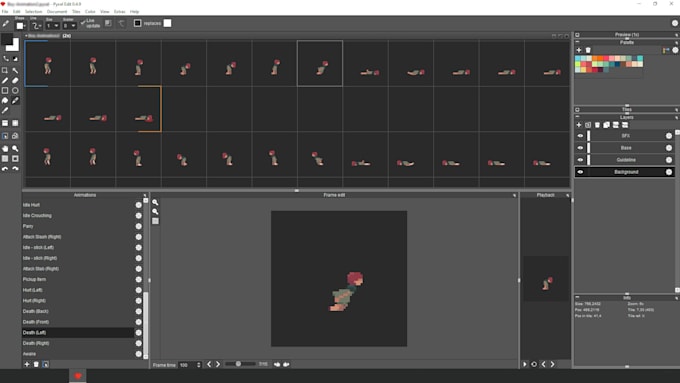This screenshot has width=680, height=383.
Task: Zoom in on the Frame edit view
Action: tap(155, 203)
